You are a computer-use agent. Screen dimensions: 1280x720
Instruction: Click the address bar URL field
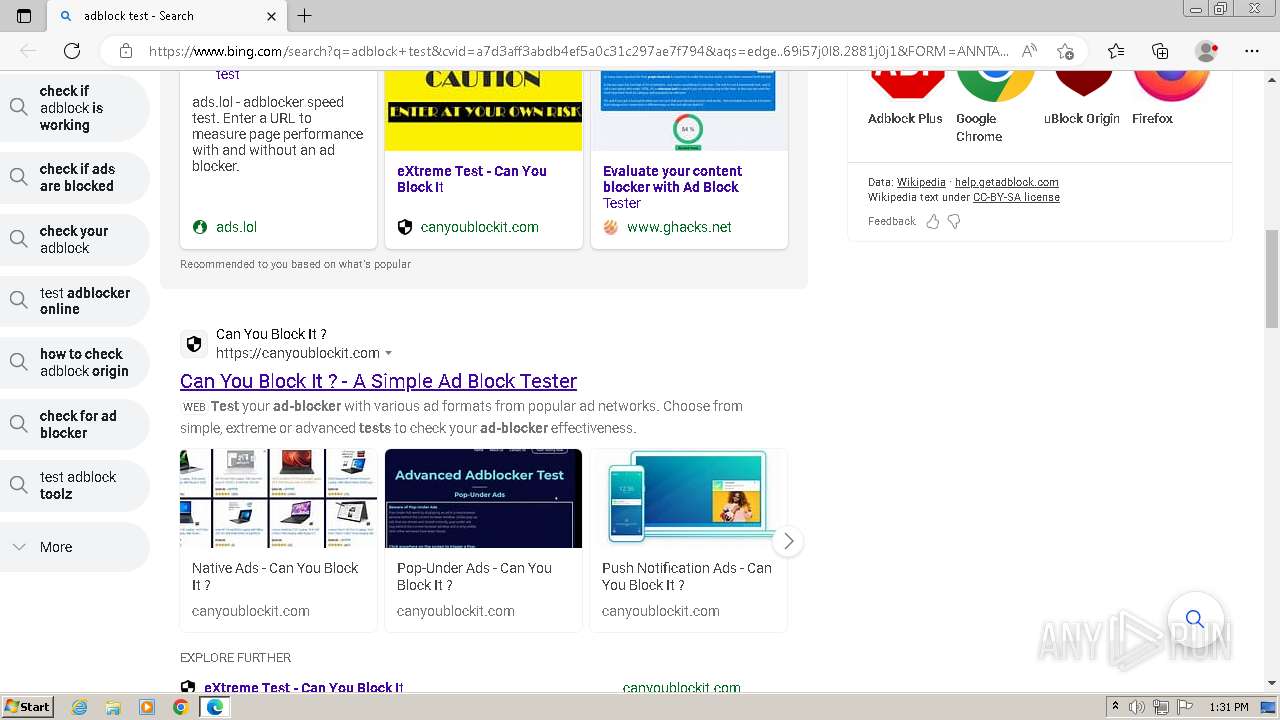578,51
